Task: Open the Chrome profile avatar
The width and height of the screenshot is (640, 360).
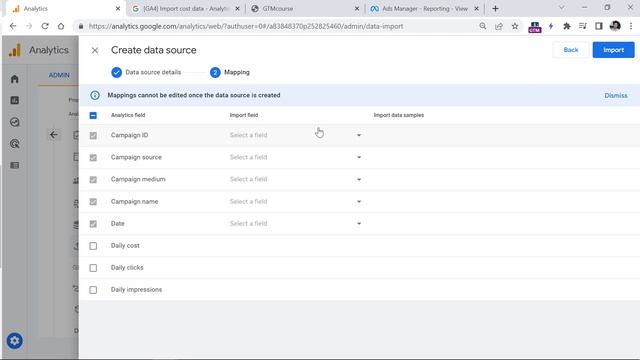Action: pyautogui.click(x=615, y=26)
